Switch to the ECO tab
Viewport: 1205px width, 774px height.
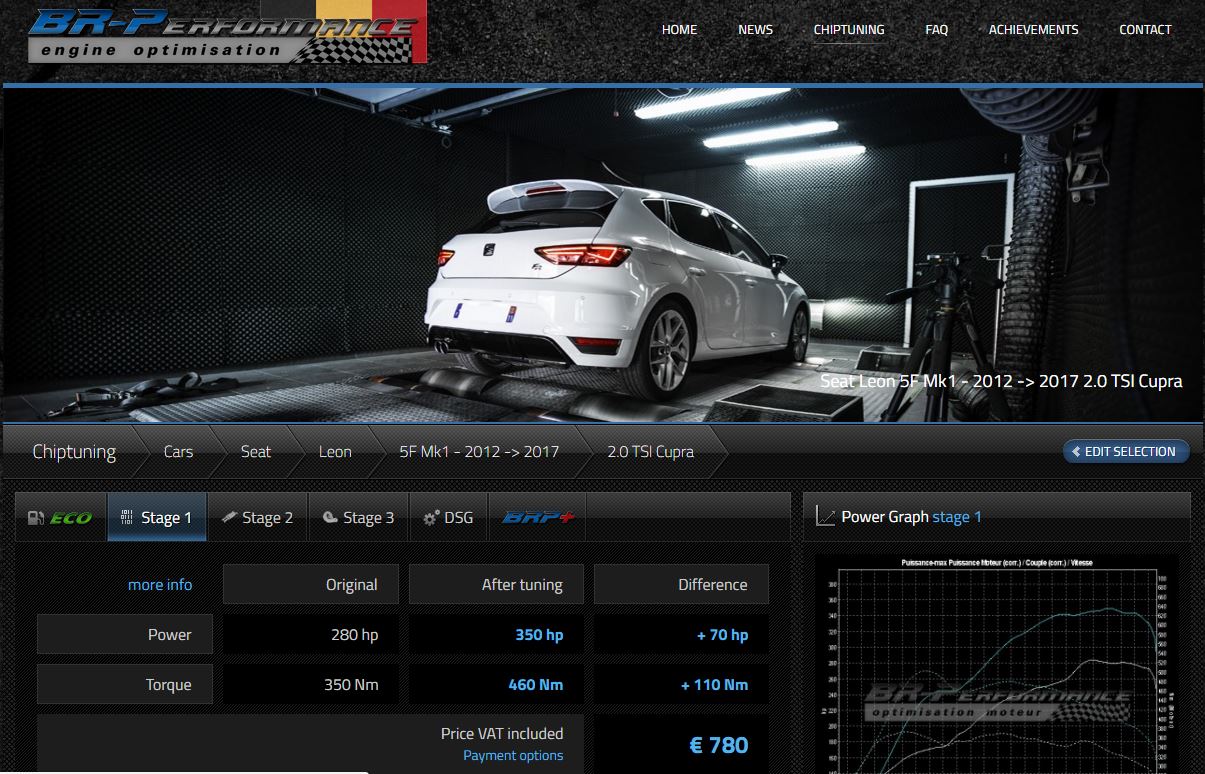coord(61,517)
